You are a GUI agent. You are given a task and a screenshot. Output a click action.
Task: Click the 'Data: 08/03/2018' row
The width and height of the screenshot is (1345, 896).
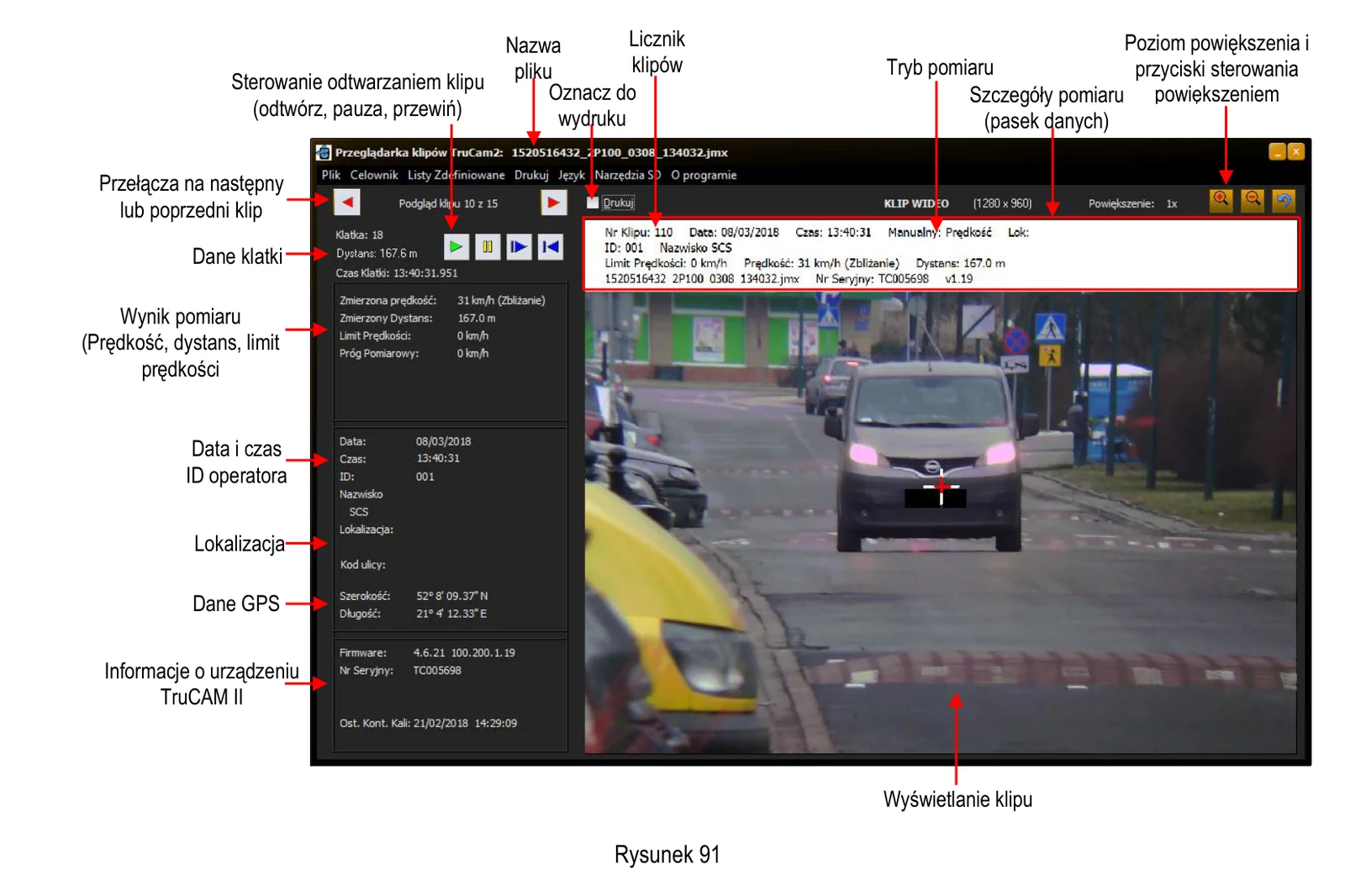pyautogui.click(x=405, y=441)
